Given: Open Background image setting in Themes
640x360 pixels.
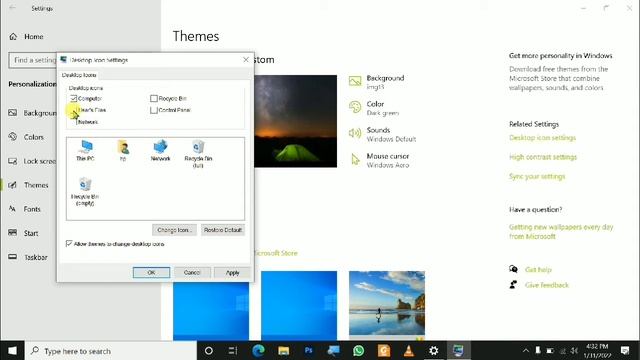Looking at the screenshot, I should (376, 82).
